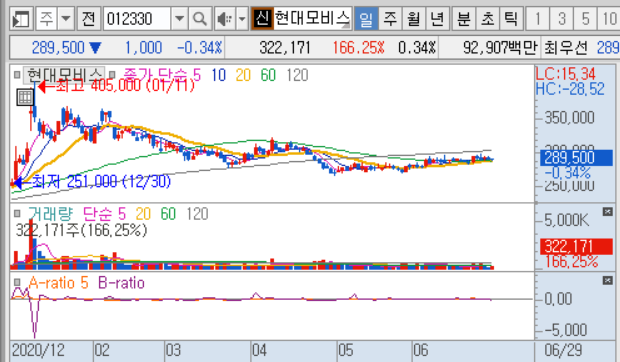Click the 현대모비스 stock name field
The image size is (620, 362).
312,18
